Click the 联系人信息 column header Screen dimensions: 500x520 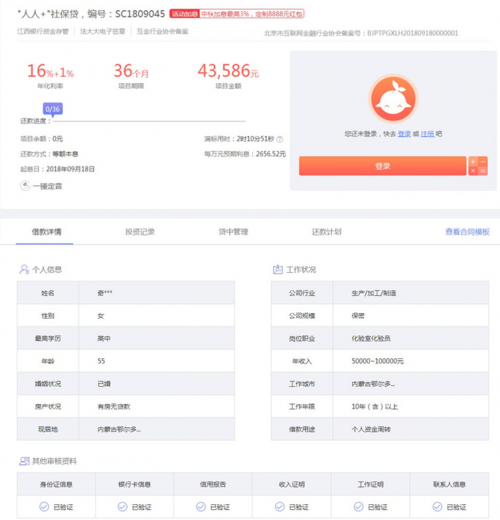[x=449, y=484]
